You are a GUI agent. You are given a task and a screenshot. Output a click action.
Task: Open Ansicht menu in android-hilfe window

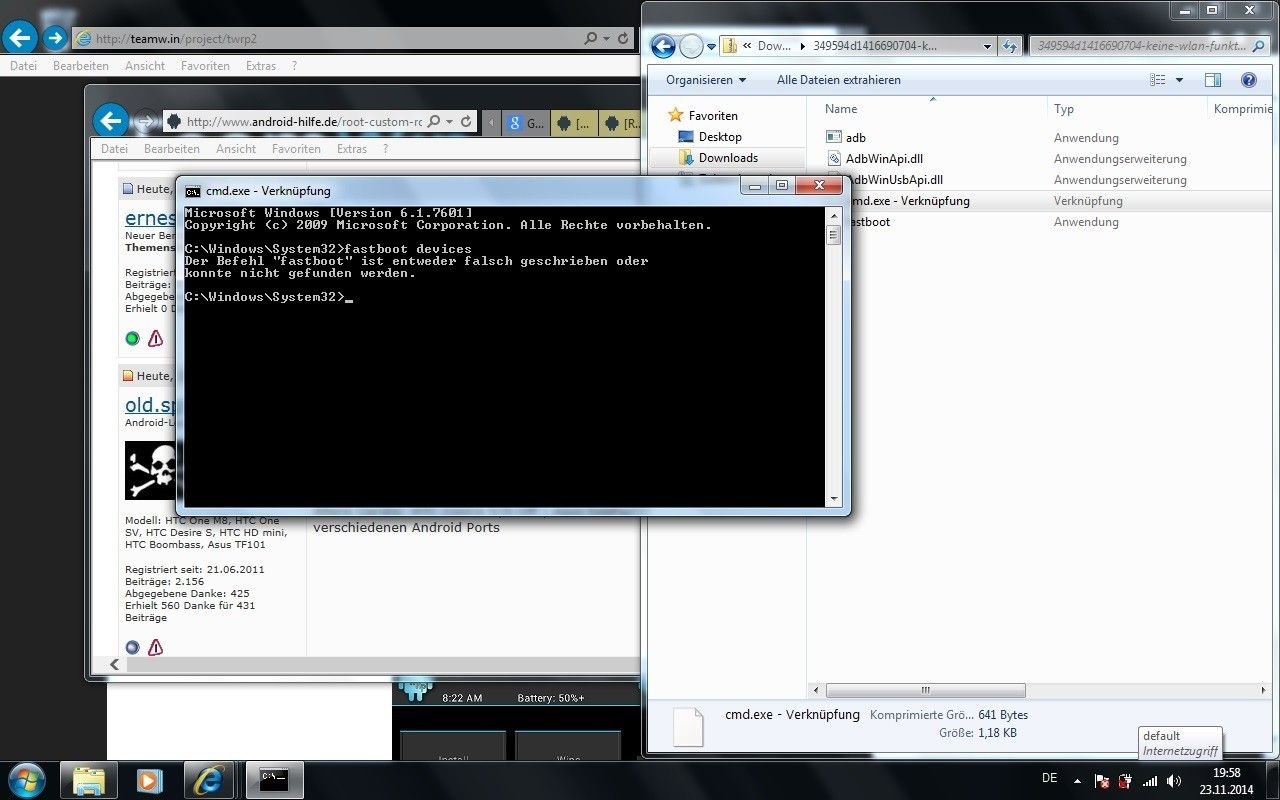pos(236,149)
